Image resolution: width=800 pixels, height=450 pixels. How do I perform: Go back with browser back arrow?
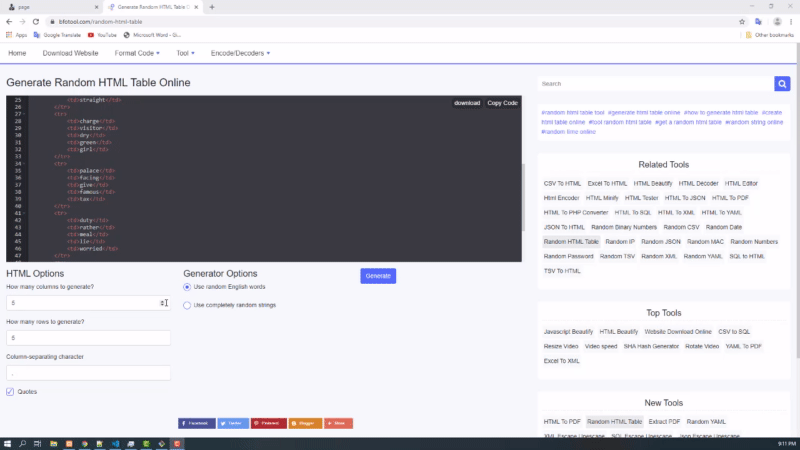[9, 22]
